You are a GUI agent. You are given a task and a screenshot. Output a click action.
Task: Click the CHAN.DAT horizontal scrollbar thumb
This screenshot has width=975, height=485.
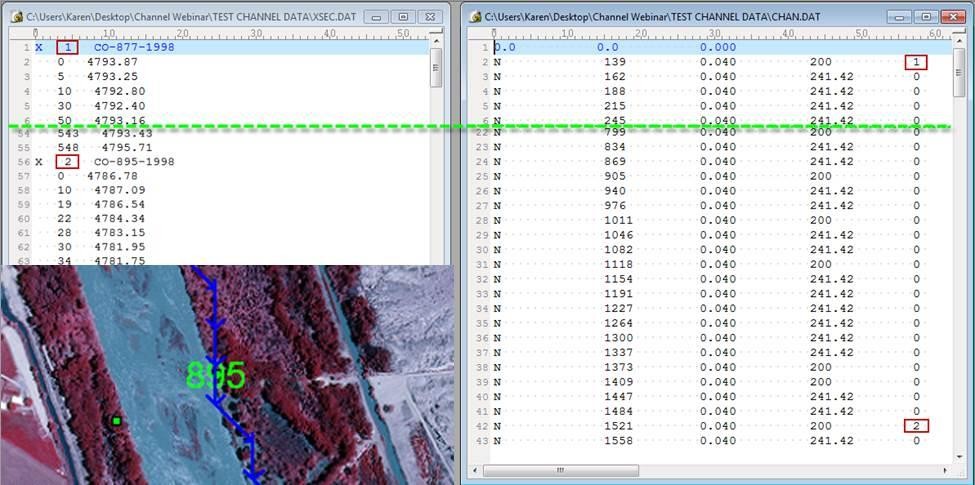click(x=560, y=470)
